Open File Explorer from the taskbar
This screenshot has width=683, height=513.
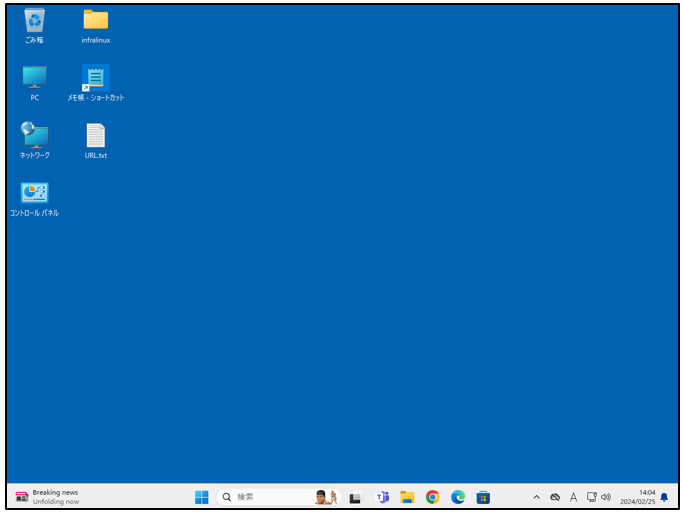407,497
